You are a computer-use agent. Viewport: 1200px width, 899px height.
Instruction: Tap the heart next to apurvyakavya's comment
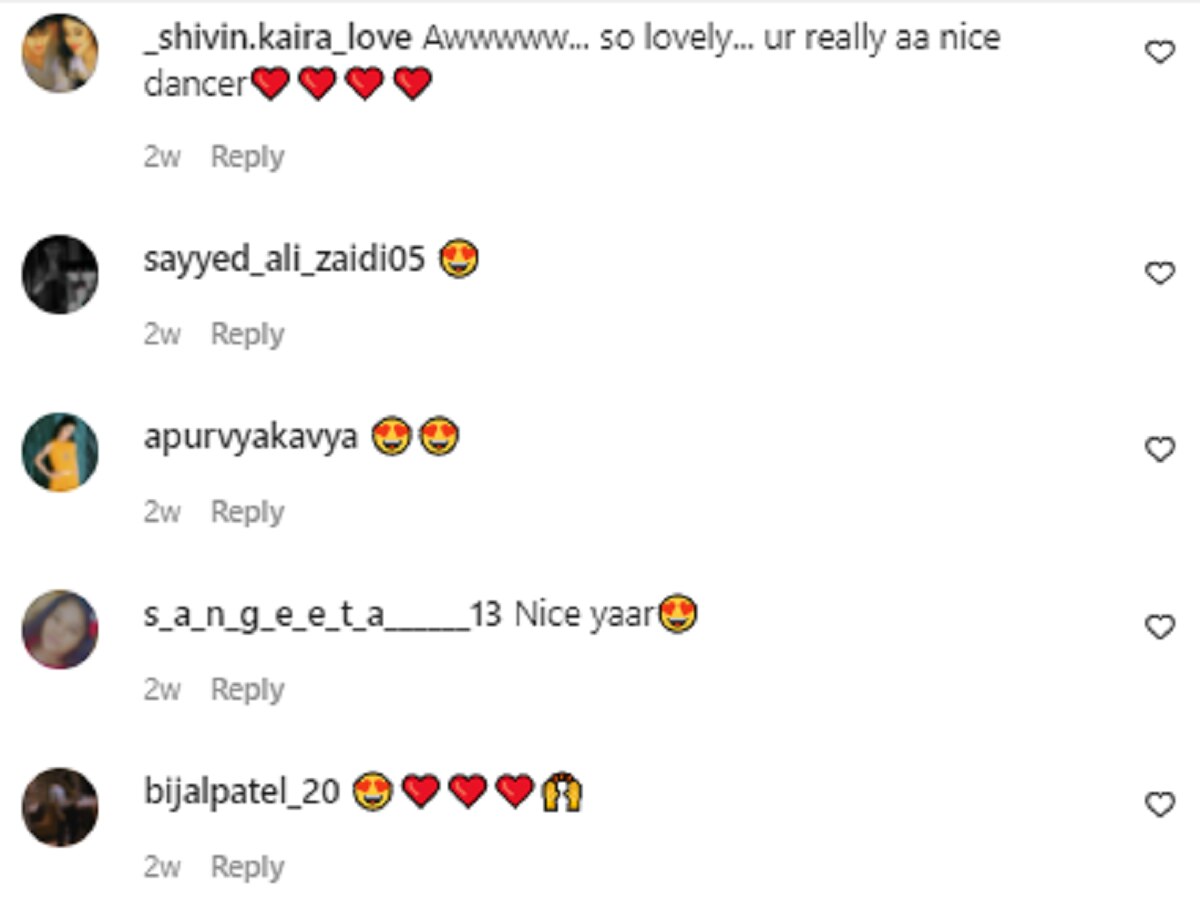coord(1159,450)
